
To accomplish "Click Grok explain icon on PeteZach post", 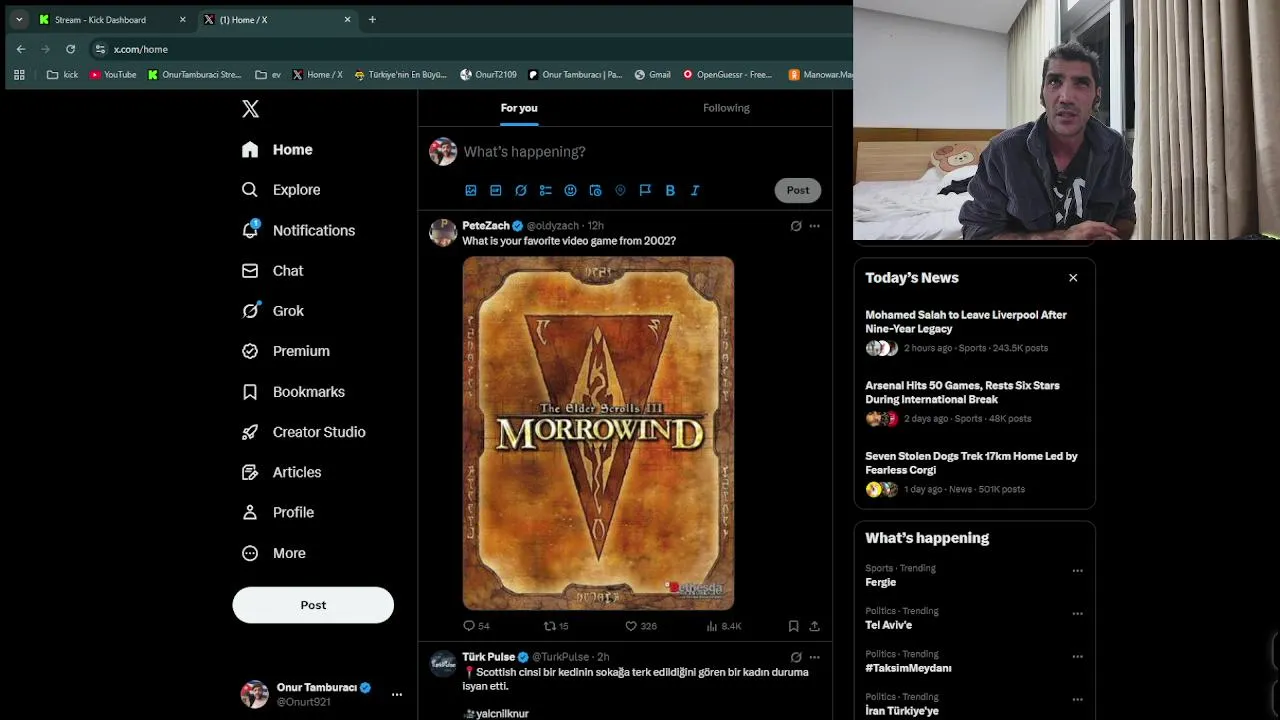I will click(796, 226).
